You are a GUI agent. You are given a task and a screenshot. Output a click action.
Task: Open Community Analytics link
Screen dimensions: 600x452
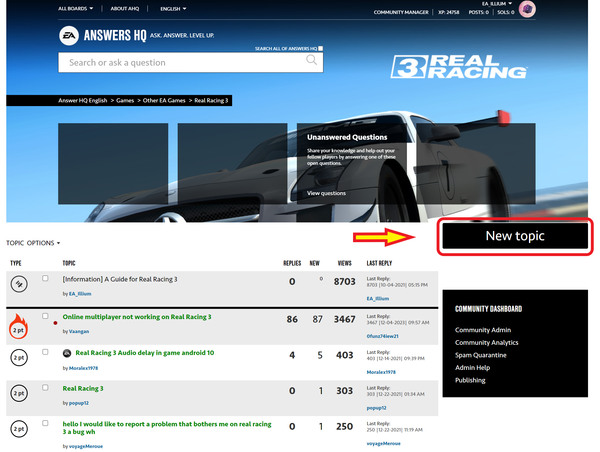point(487,343)
